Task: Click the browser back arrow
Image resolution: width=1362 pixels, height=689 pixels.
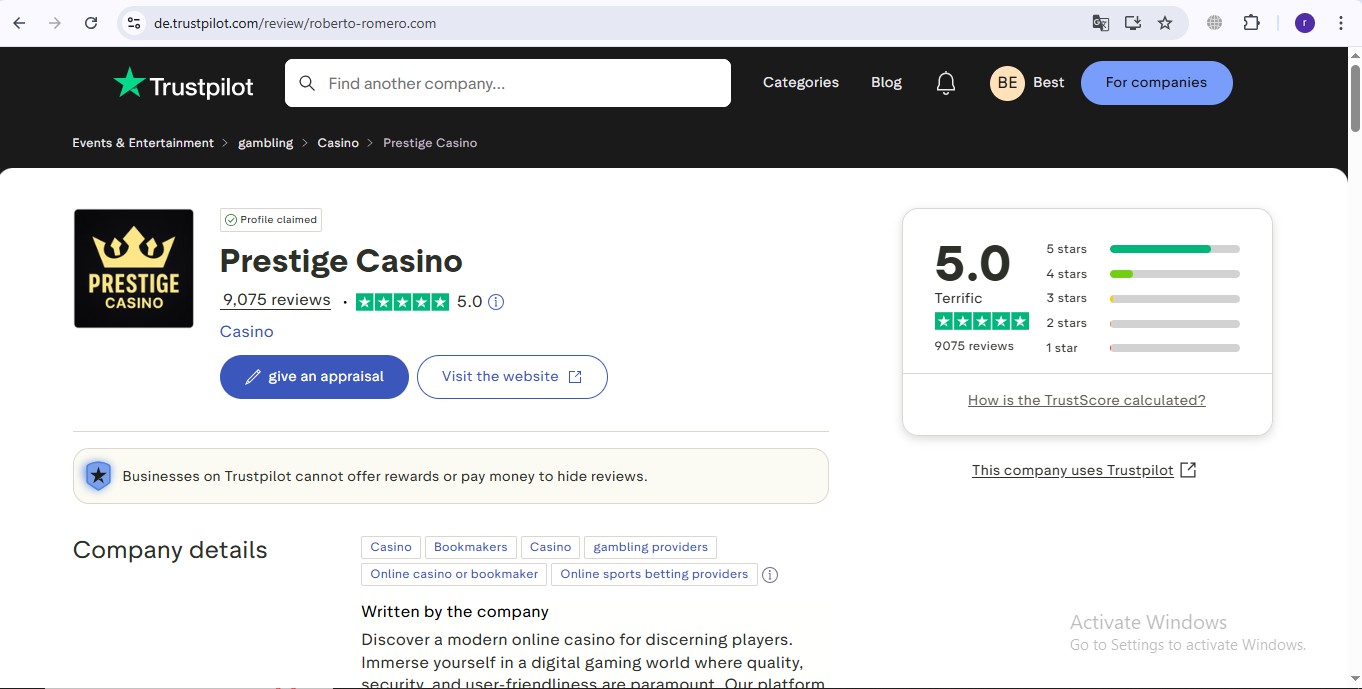Action: coord(19,23)
